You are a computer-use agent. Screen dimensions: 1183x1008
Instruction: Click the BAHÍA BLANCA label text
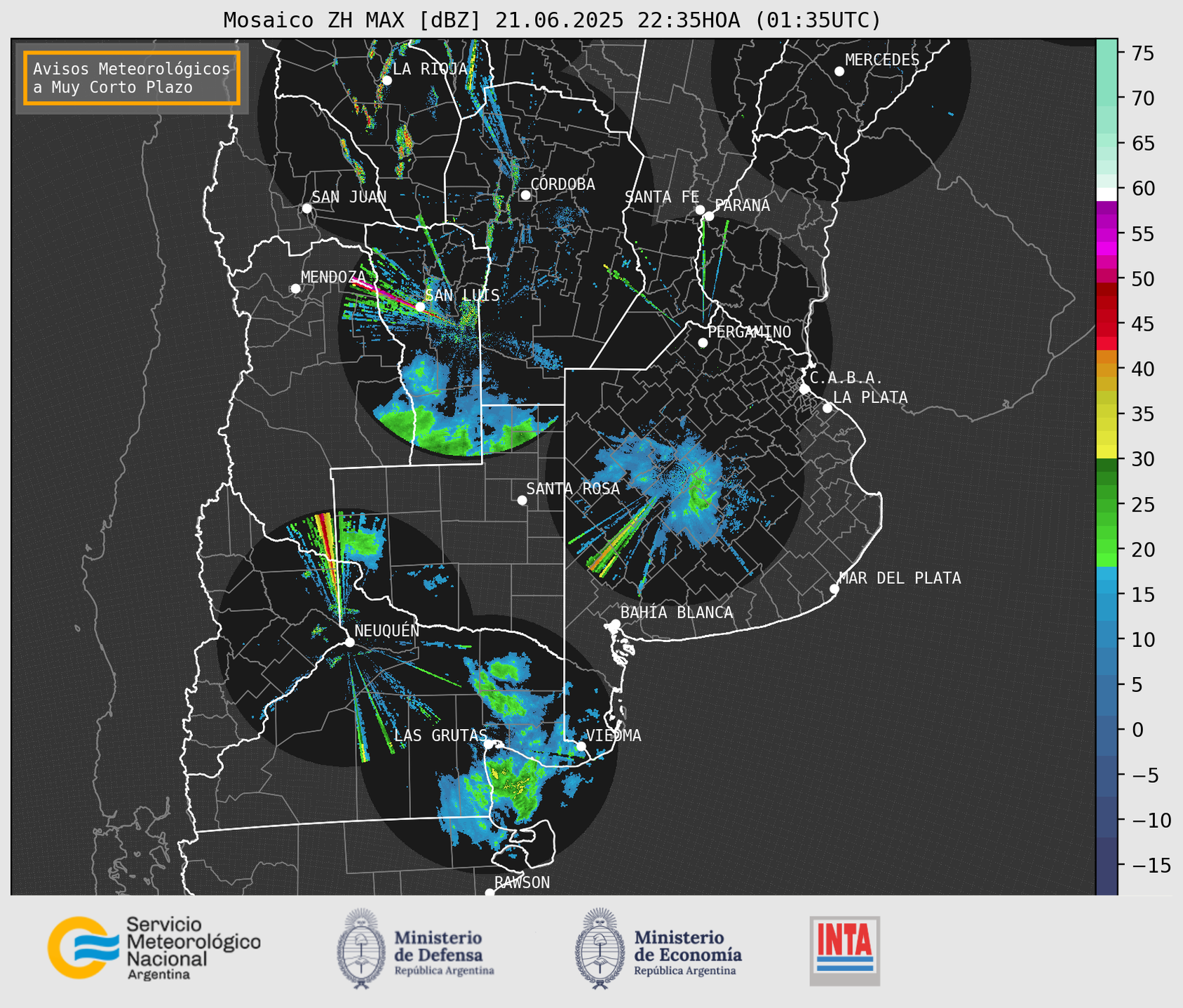677,613
